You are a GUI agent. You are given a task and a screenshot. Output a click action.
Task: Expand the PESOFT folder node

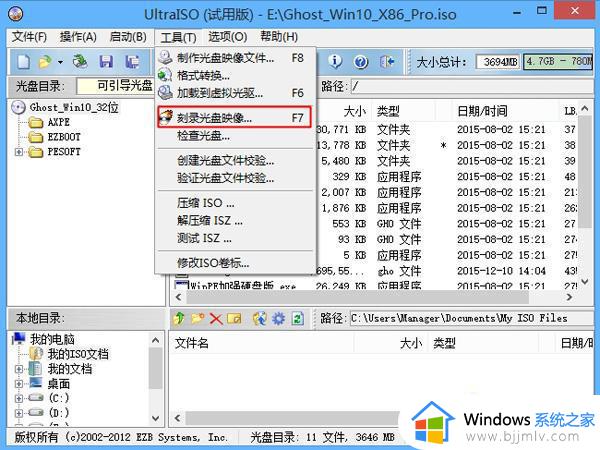(19, 152)
